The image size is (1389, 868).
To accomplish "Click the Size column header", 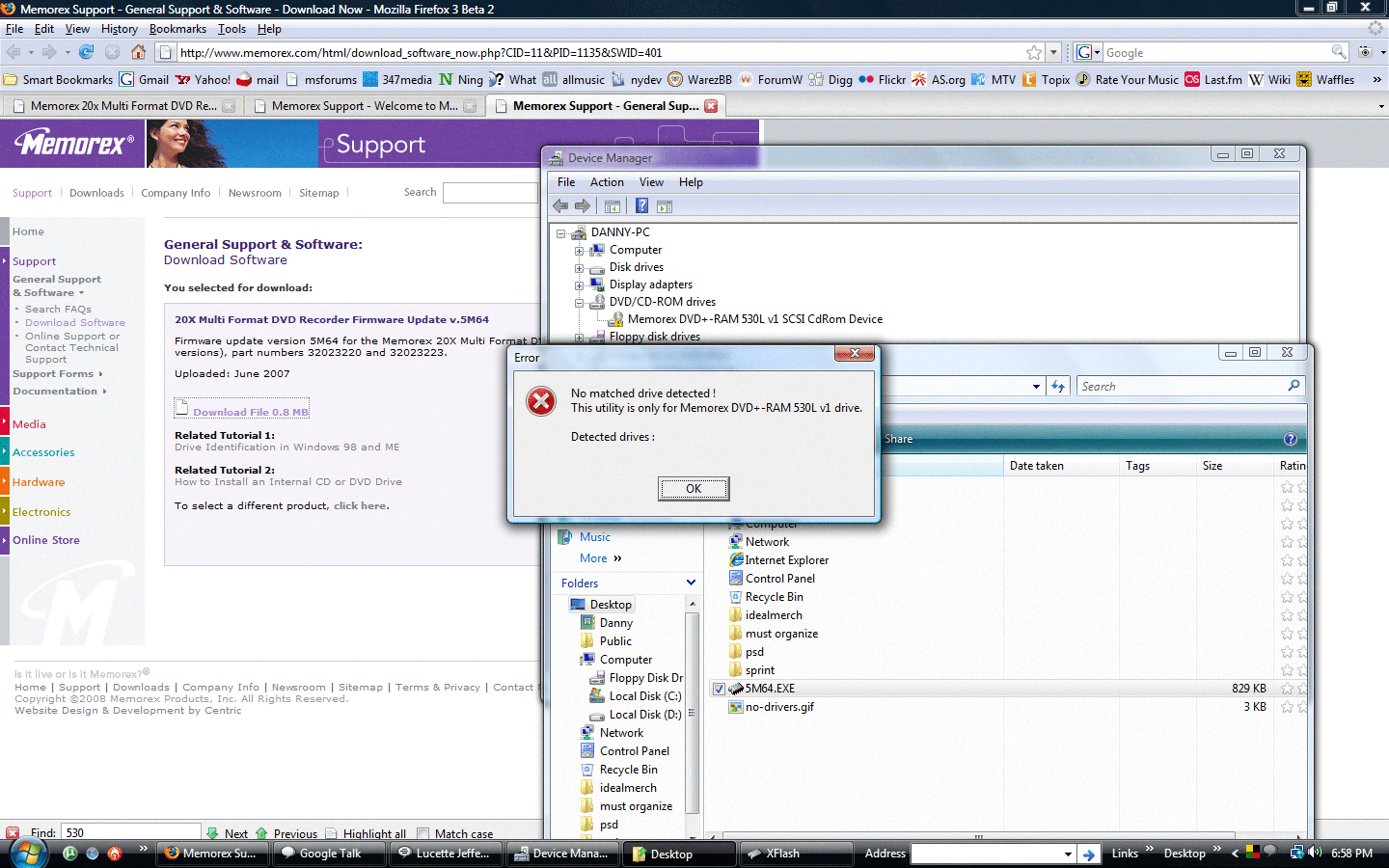I will (x=1233, y=466).
